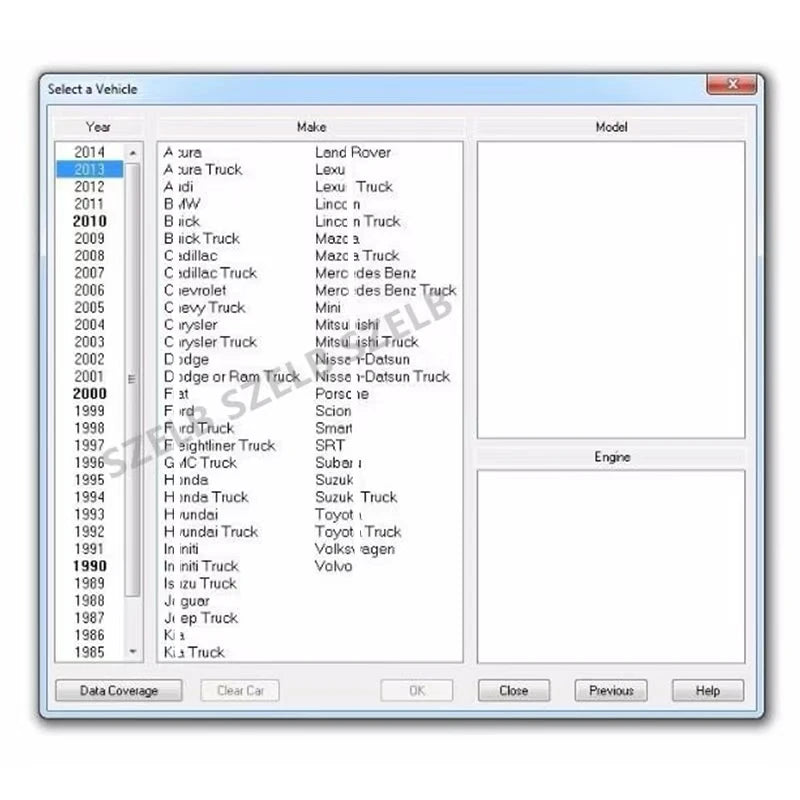Image resolution: width=800 pixels, height=800 pixels.
Task: Select SRT make
Action: [x=330, y=445]
